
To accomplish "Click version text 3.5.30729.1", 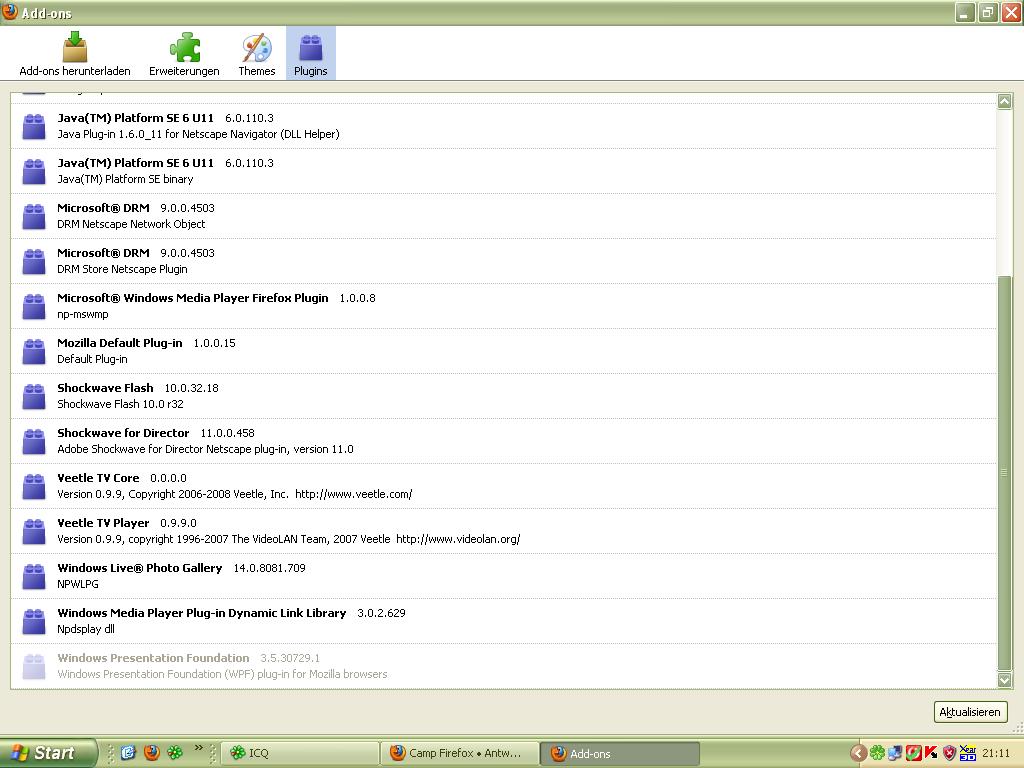I will click(x=290, y=658).
